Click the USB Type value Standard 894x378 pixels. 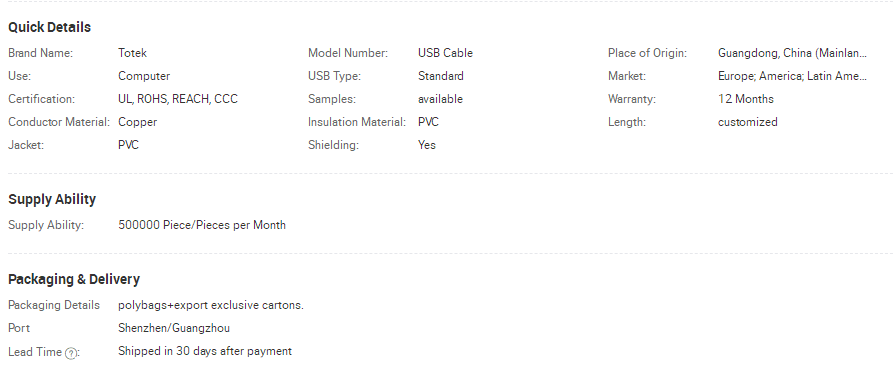click(x=441, y=76)
